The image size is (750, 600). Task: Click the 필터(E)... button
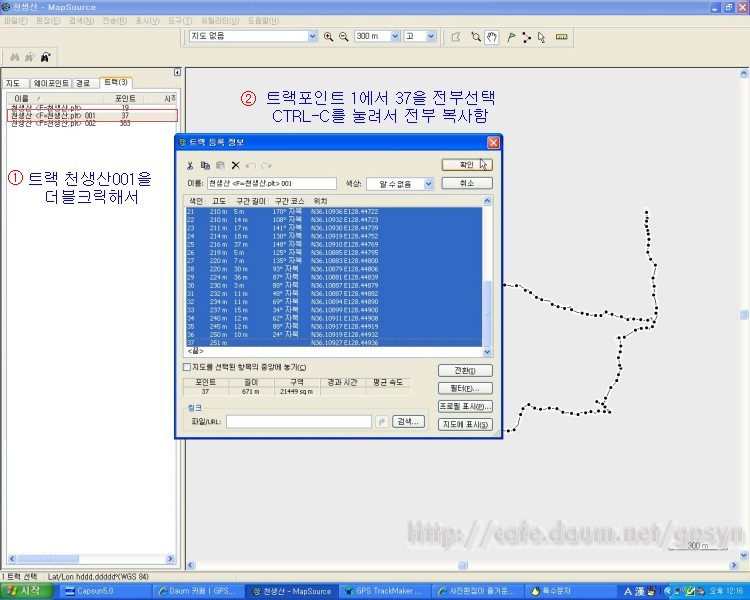(465, 388)
